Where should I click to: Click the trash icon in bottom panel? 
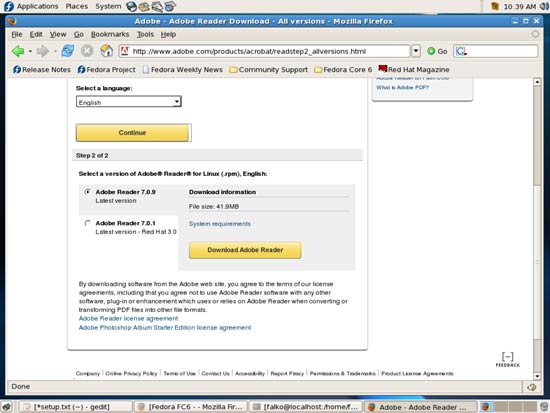click(x=544, y=407)
